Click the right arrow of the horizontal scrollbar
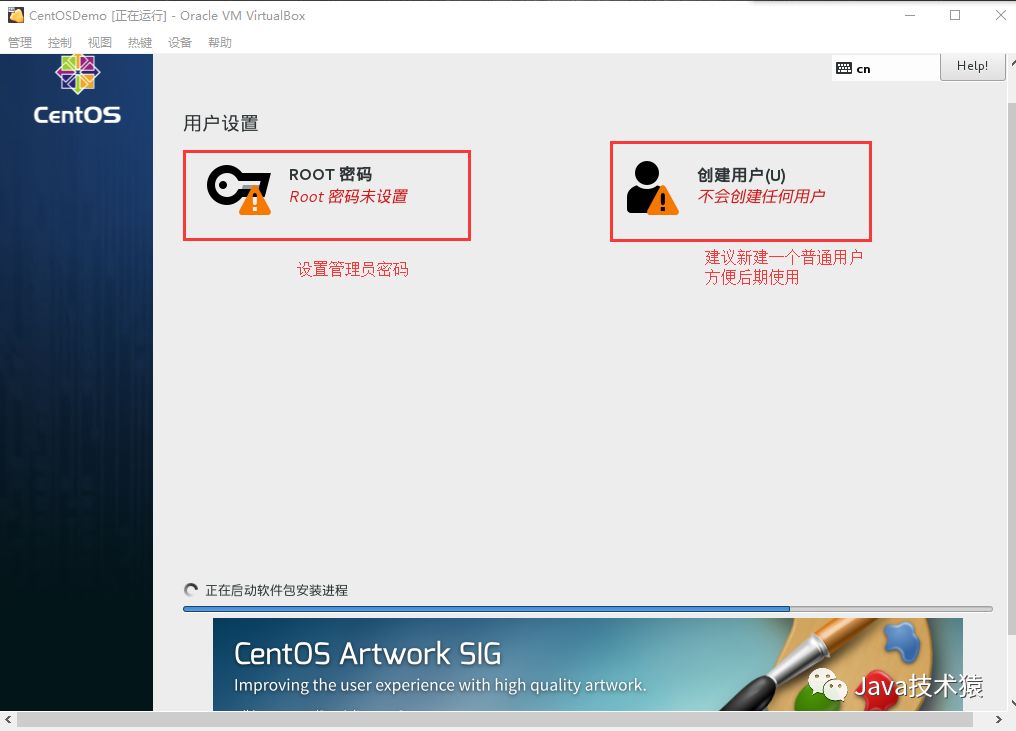Image resolution: width=1016 pixels, height=731 pixels. pos(998,720)
